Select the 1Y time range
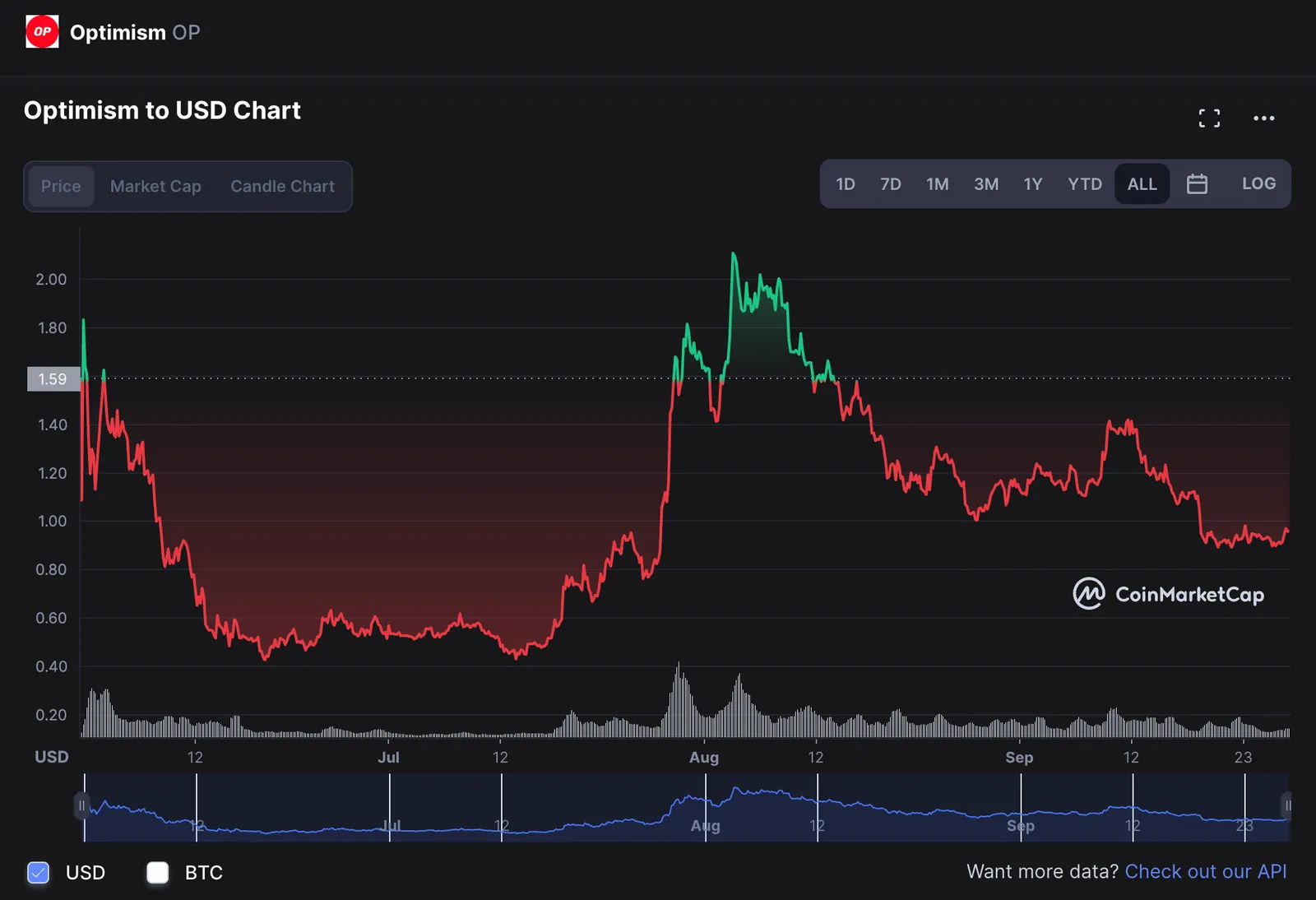 tap(1033, 183)
